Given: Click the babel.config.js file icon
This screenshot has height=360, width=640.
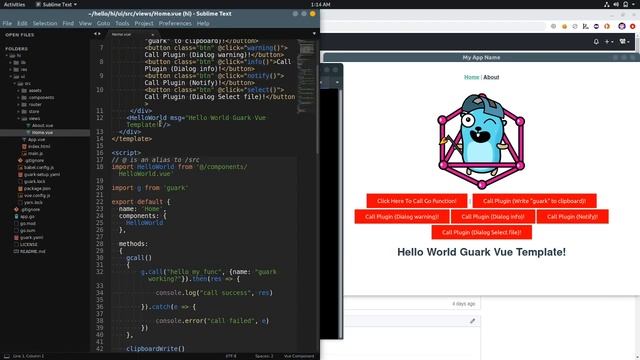Looking at the screenshot, I should click(20, 167).
